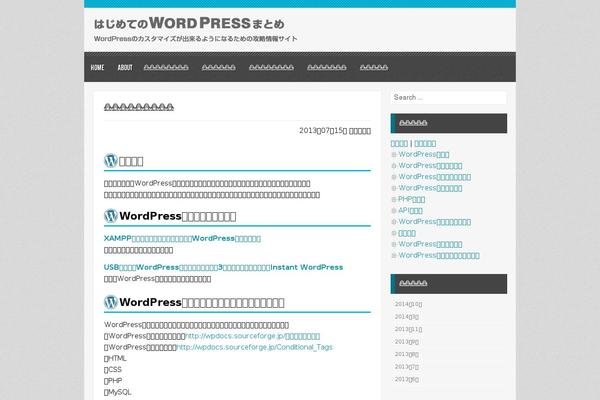Open the 2014年10月 archive link
600x400 pixels.
[408, 304]
